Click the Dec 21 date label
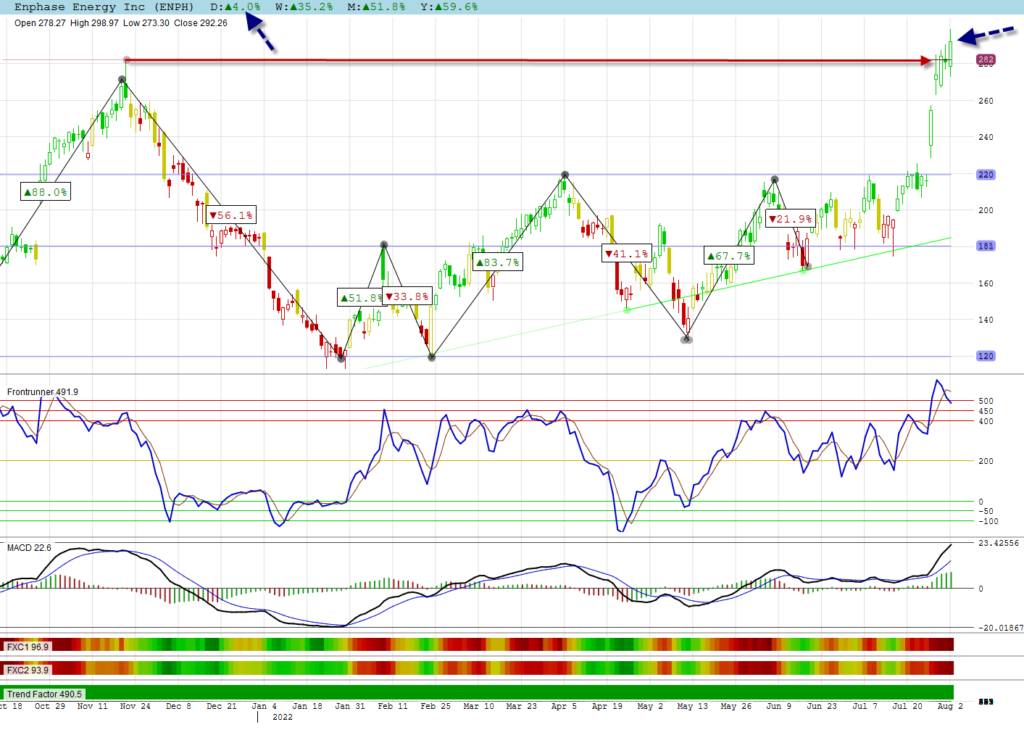 pyautogui.click(x=221, y=706)
